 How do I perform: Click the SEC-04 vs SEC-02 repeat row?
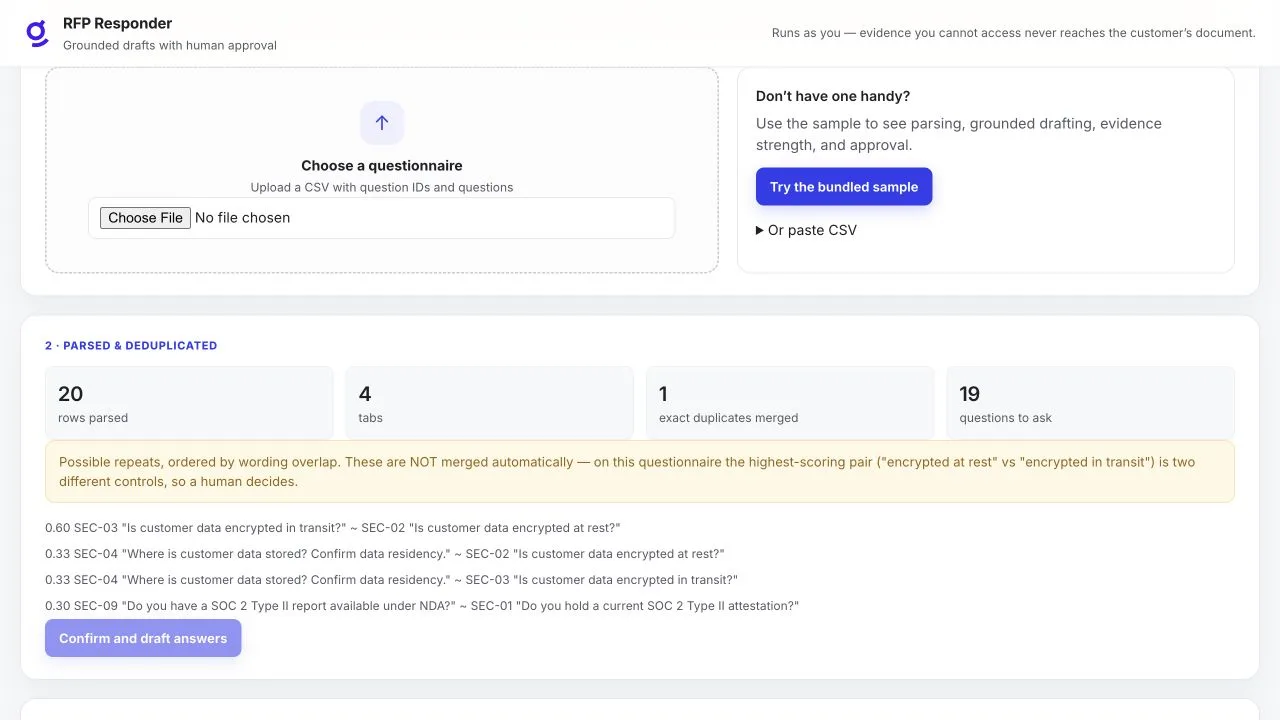tap(385, 554)
